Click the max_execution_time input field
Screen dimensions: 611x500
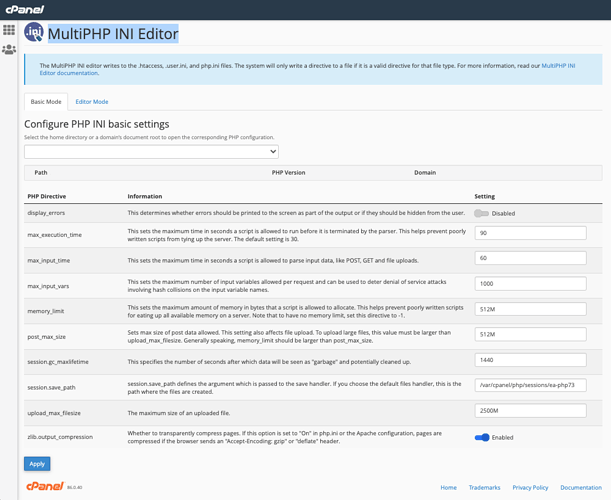coord(530,233)
